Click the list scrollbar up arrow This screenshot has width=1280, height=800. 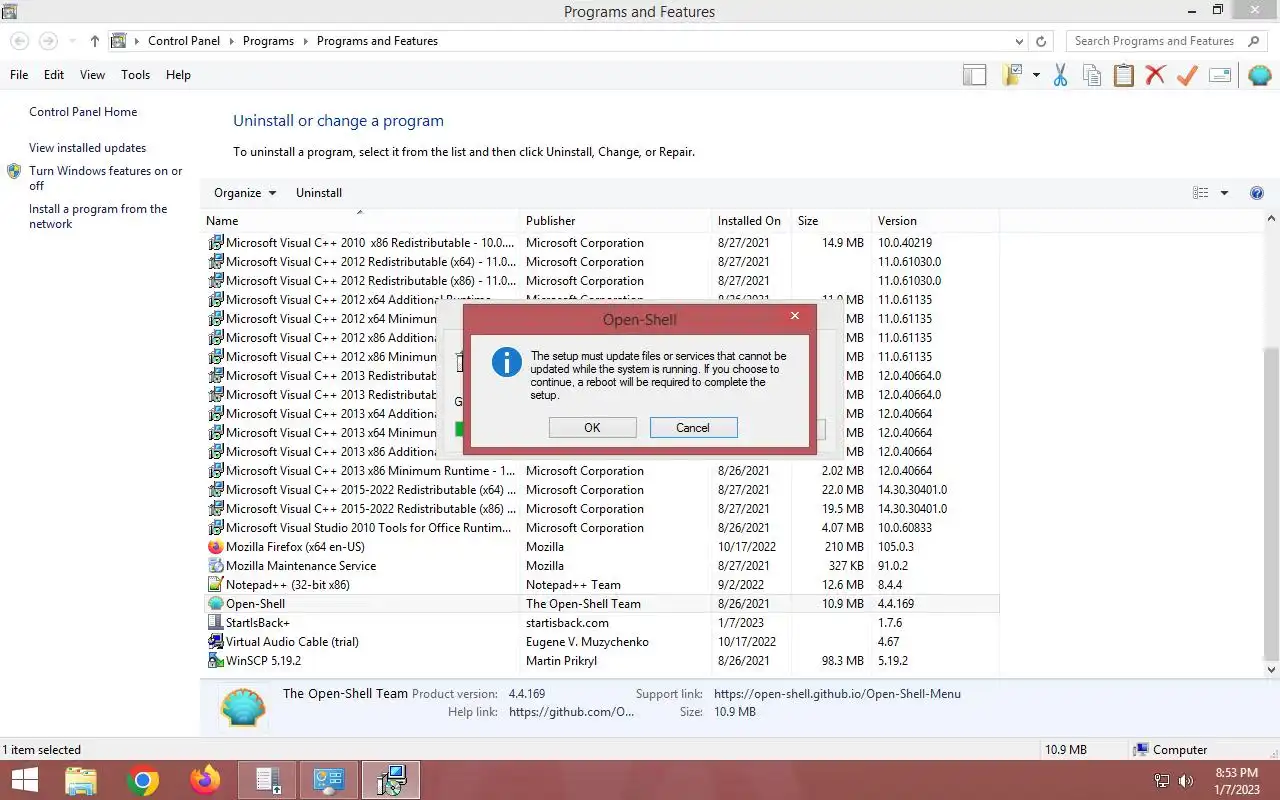1272,219
